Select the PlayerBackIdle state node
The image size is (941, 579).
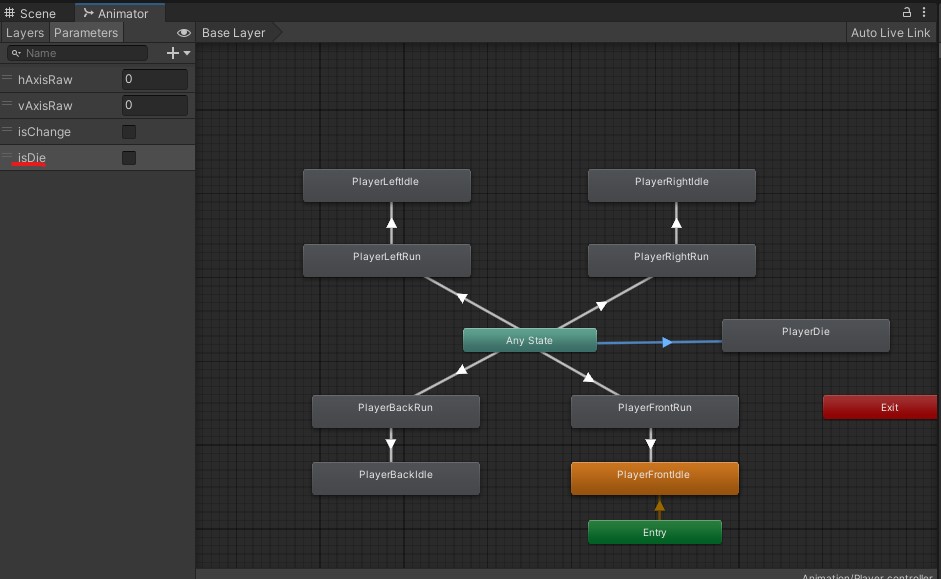pyautogui.click(x=395, y=478)
